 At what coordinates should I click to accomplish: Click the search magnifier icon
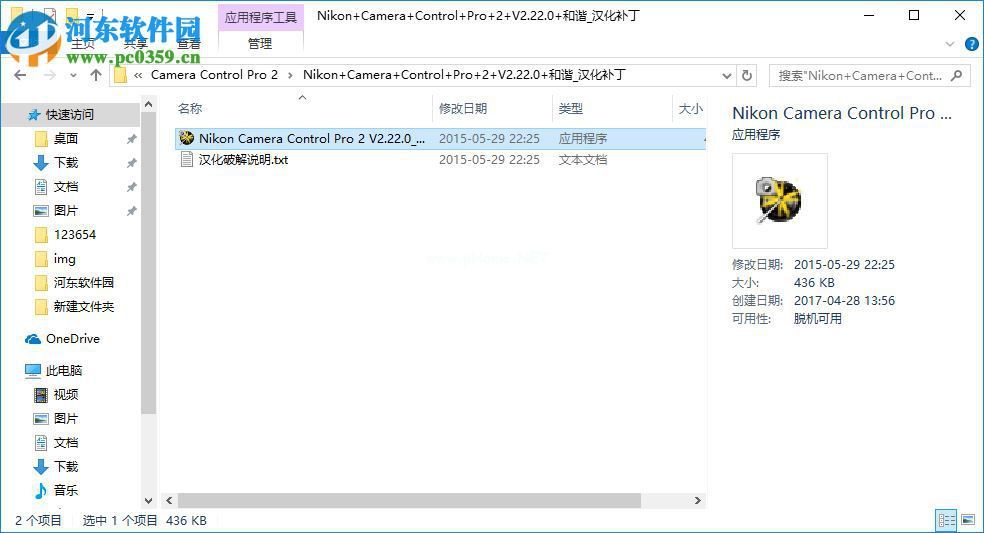pyautogui.click(x=956, y=75)
